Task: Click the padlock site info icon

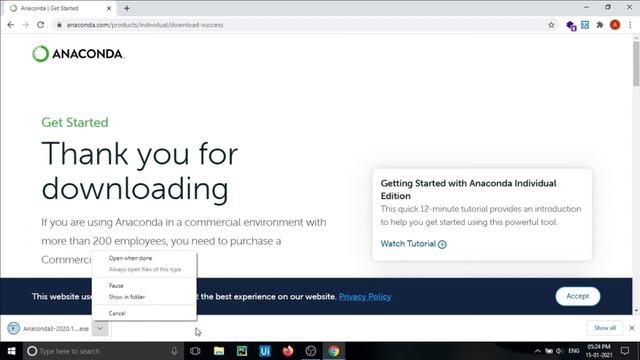Action: (59, 25)
